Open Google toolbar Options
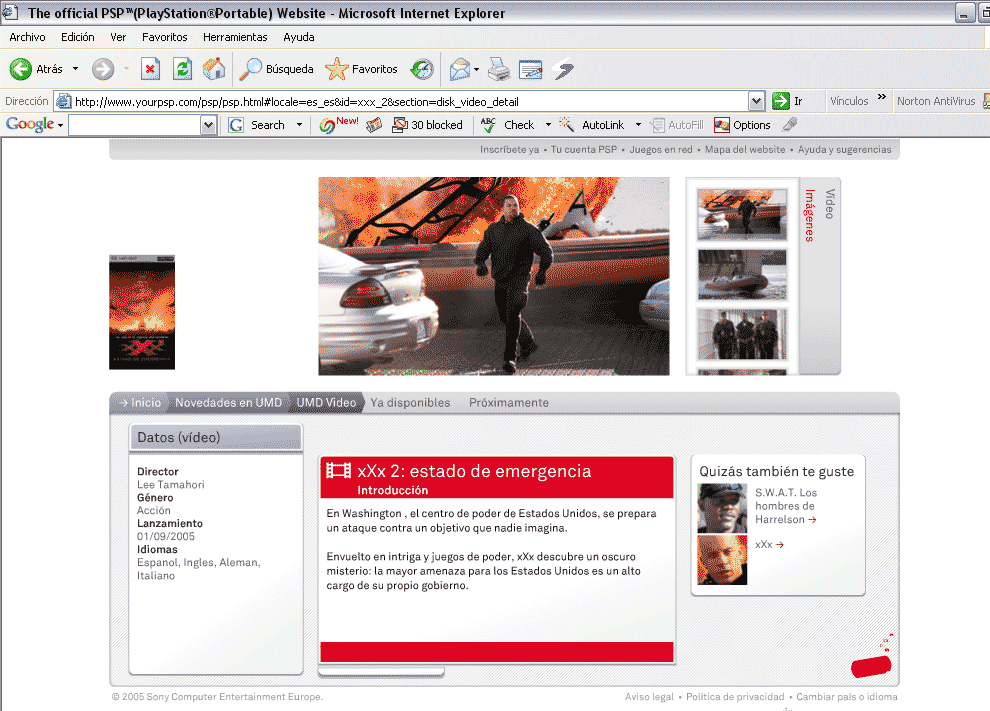The width and height of the screenshot is (990, 711). [742, 125]
